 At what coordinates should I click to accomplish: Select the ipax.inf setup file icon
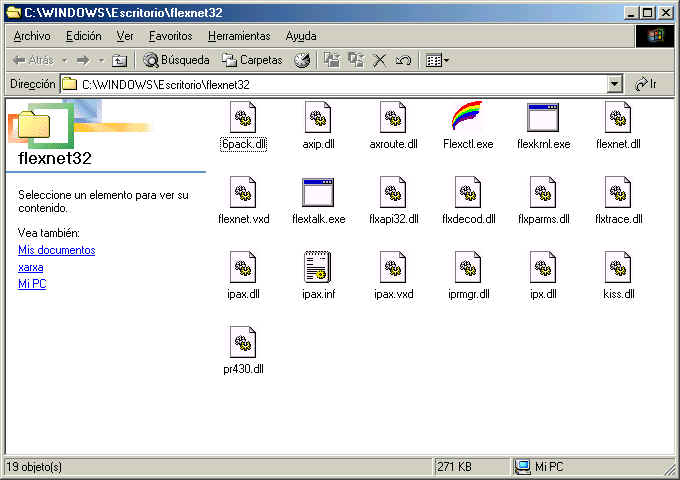[x=318, y=267]
